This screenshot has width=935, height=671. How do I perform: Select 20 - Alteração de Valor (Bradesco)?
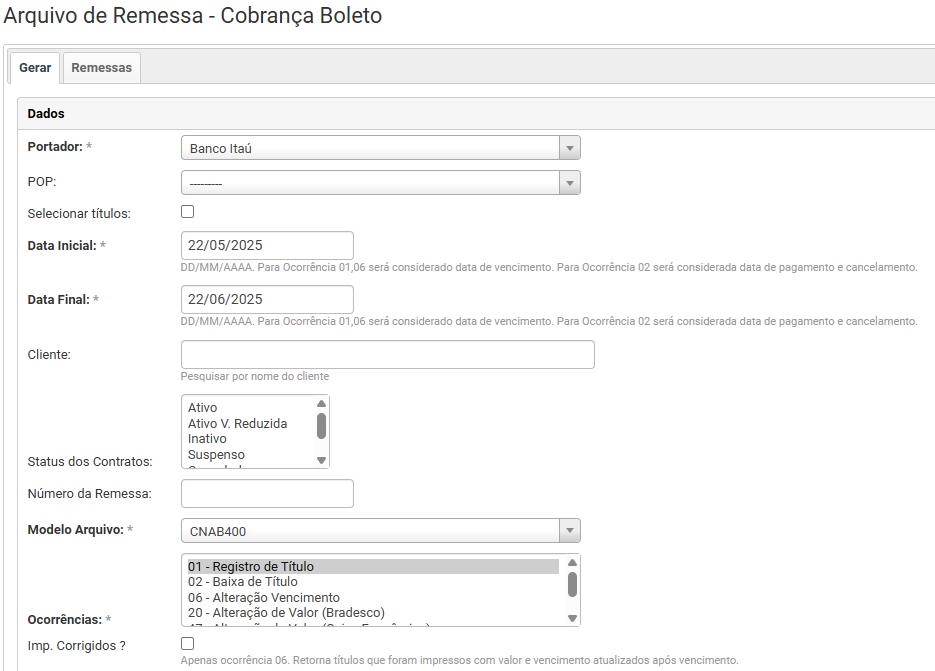pos(286,613)
